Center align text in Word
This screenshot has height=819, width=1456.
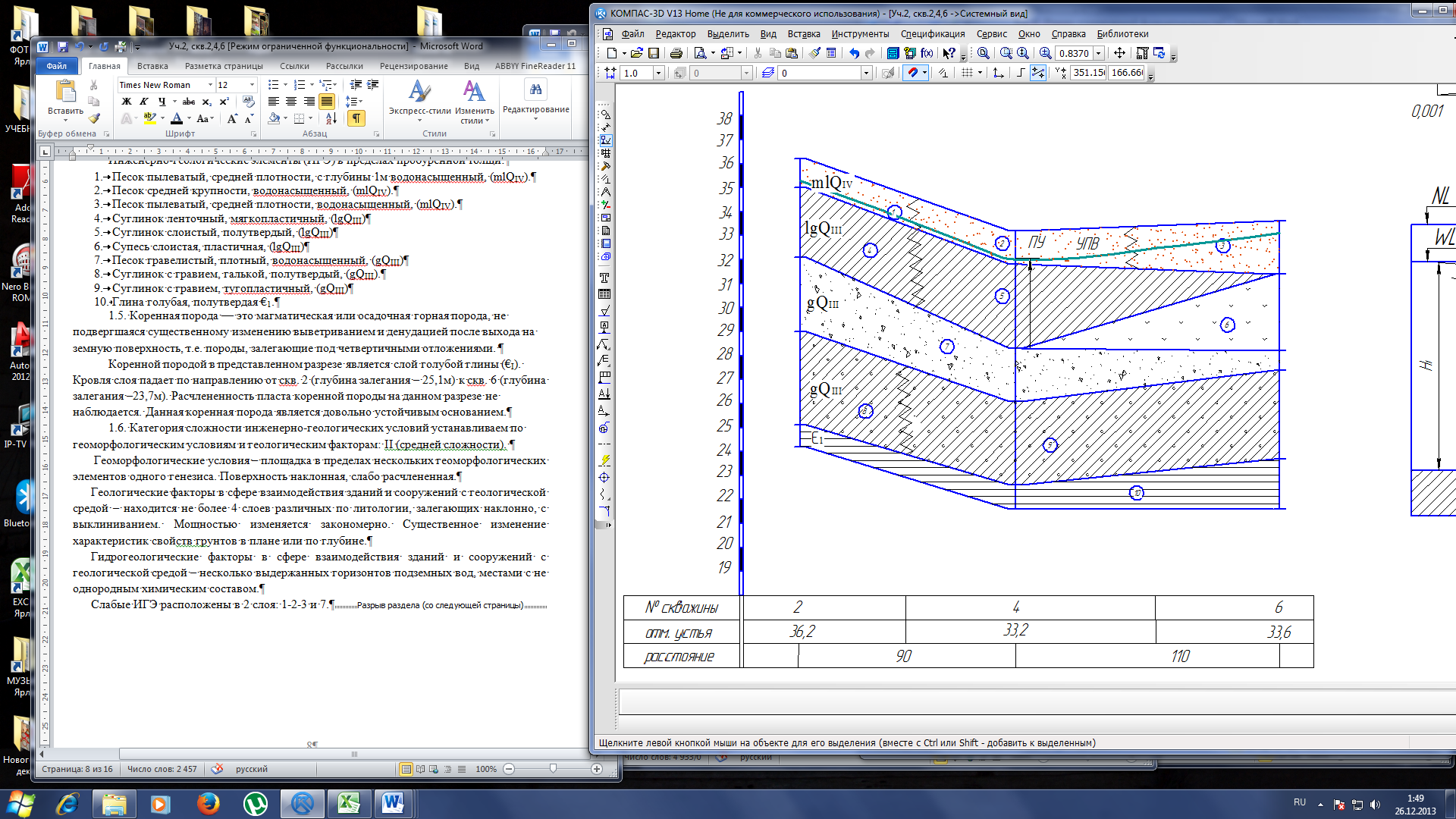pos(291,101)
